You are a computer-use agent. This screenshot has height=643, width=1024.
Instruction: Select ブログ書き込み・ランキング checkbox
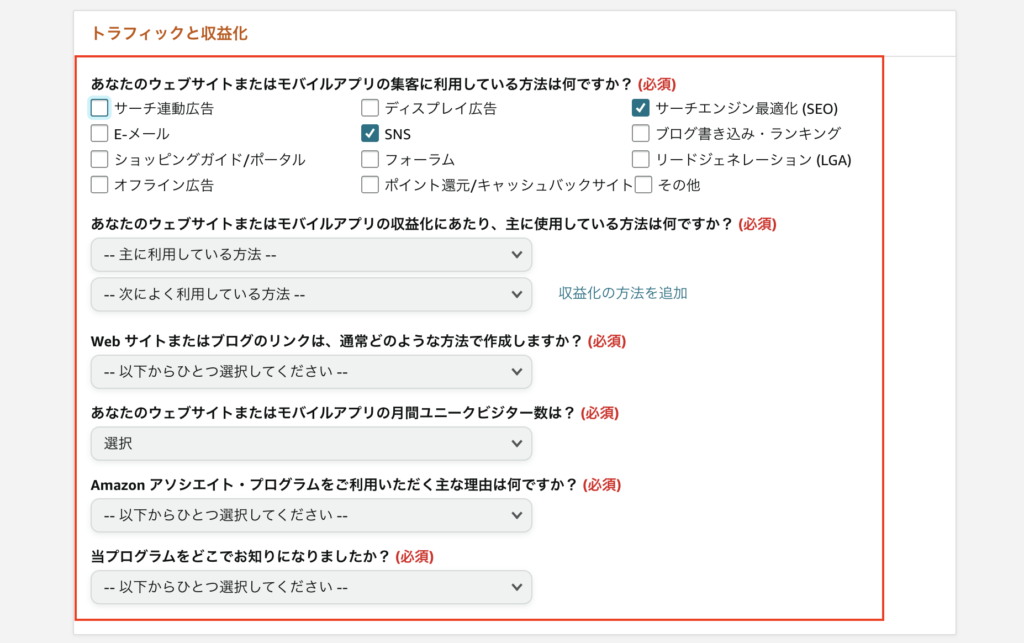coord(641,134)
